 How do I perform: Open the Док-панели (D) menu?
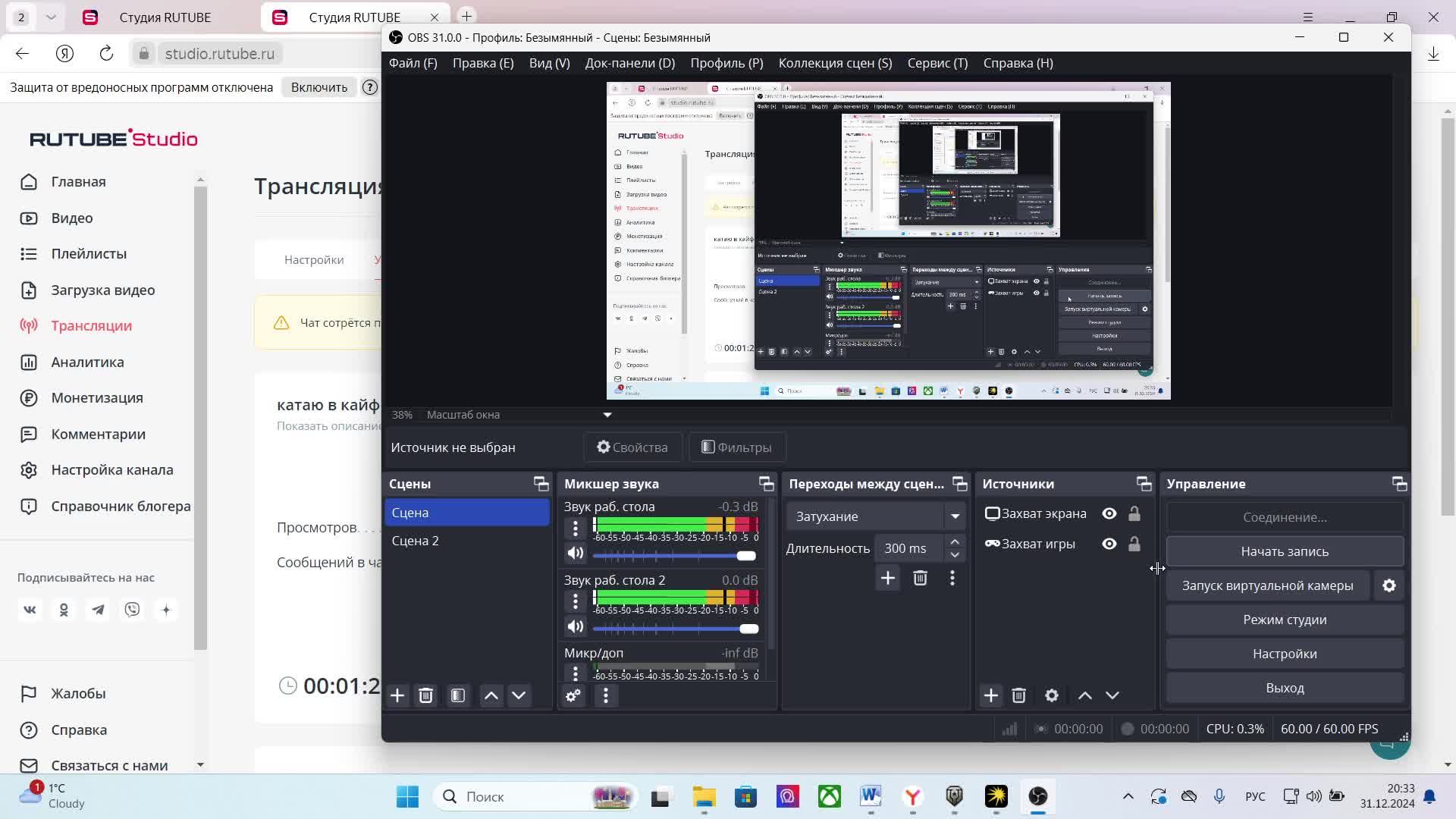point(629,63)
